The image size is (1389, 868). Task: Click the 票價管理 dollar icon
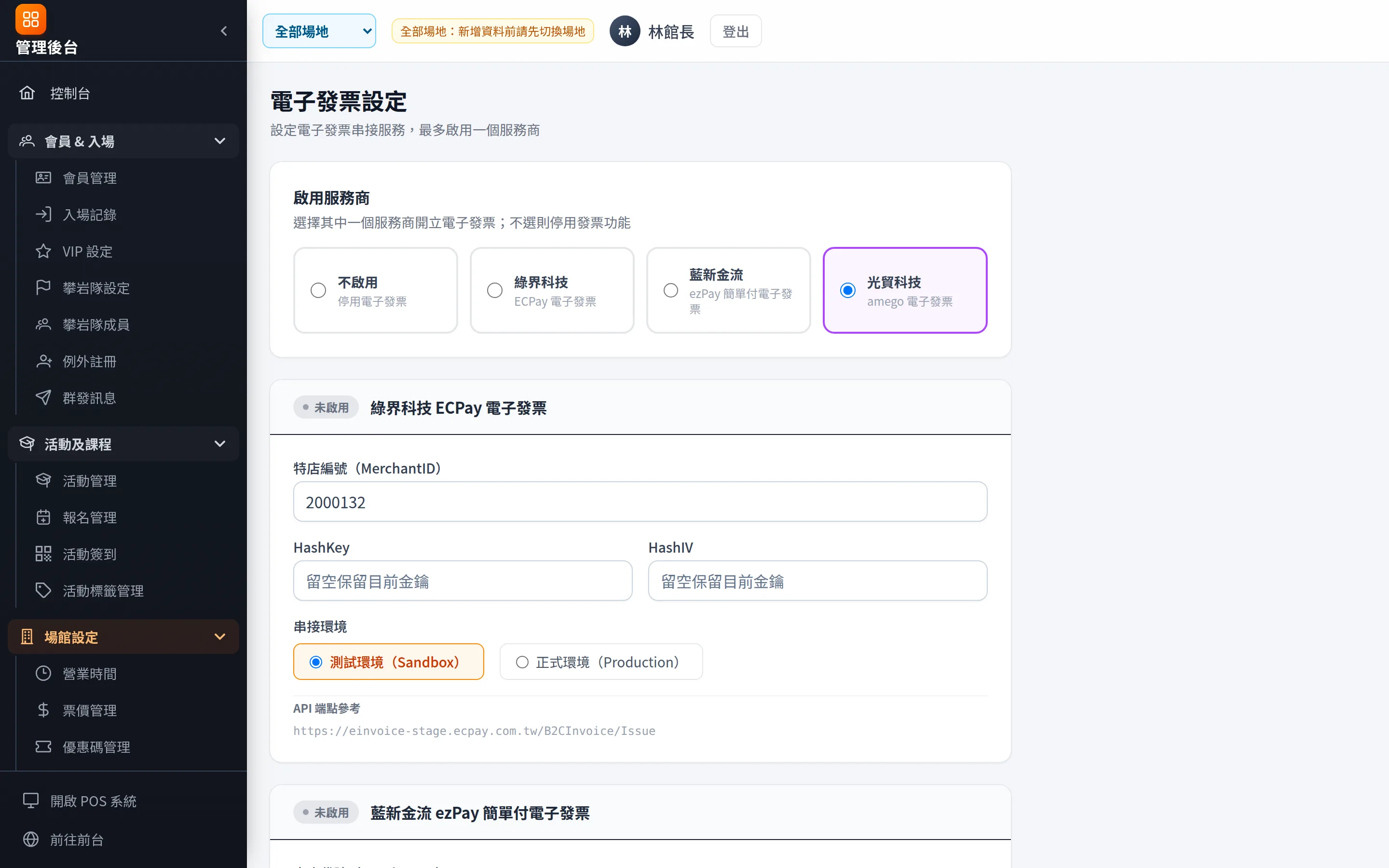click(x=43, y=710)
